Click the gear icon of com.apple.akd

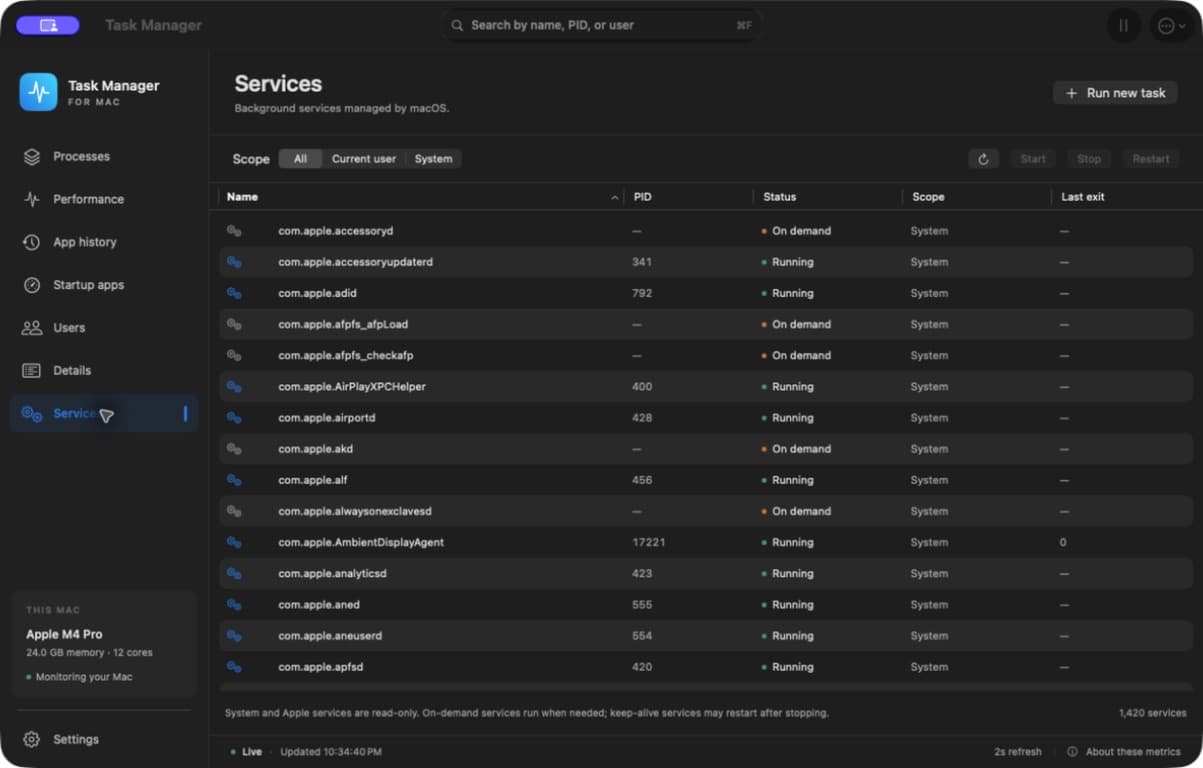[x=234, y=449]
